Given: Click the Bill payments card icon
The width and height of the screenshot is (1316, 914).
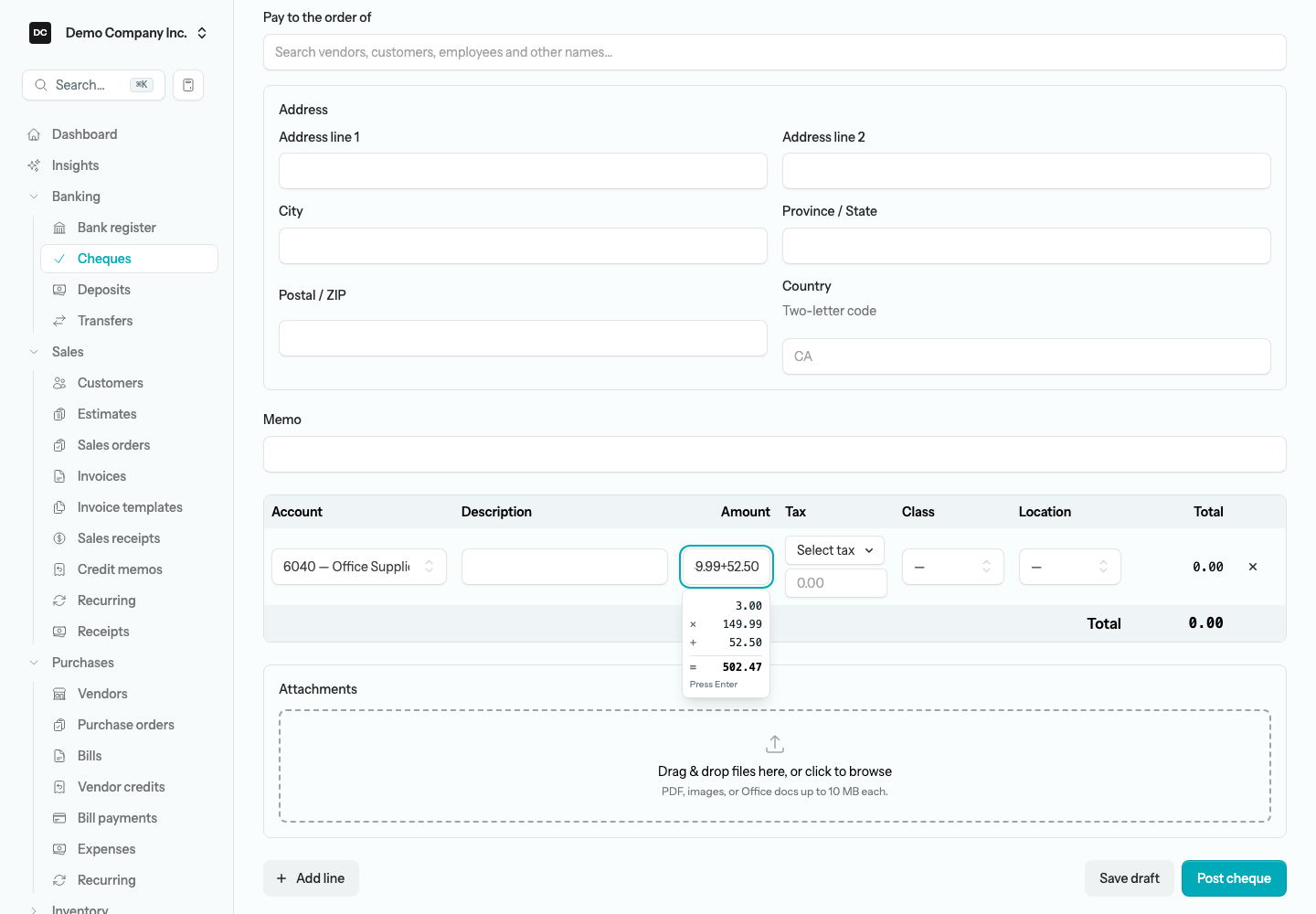Looking at the screenshot, I should click(x=59, y=818).
